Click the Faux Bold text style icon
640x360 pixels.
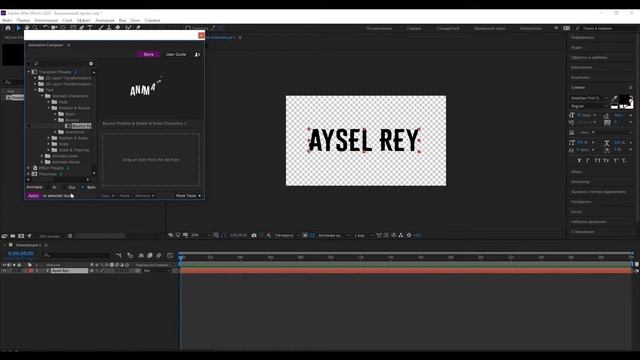579,160
